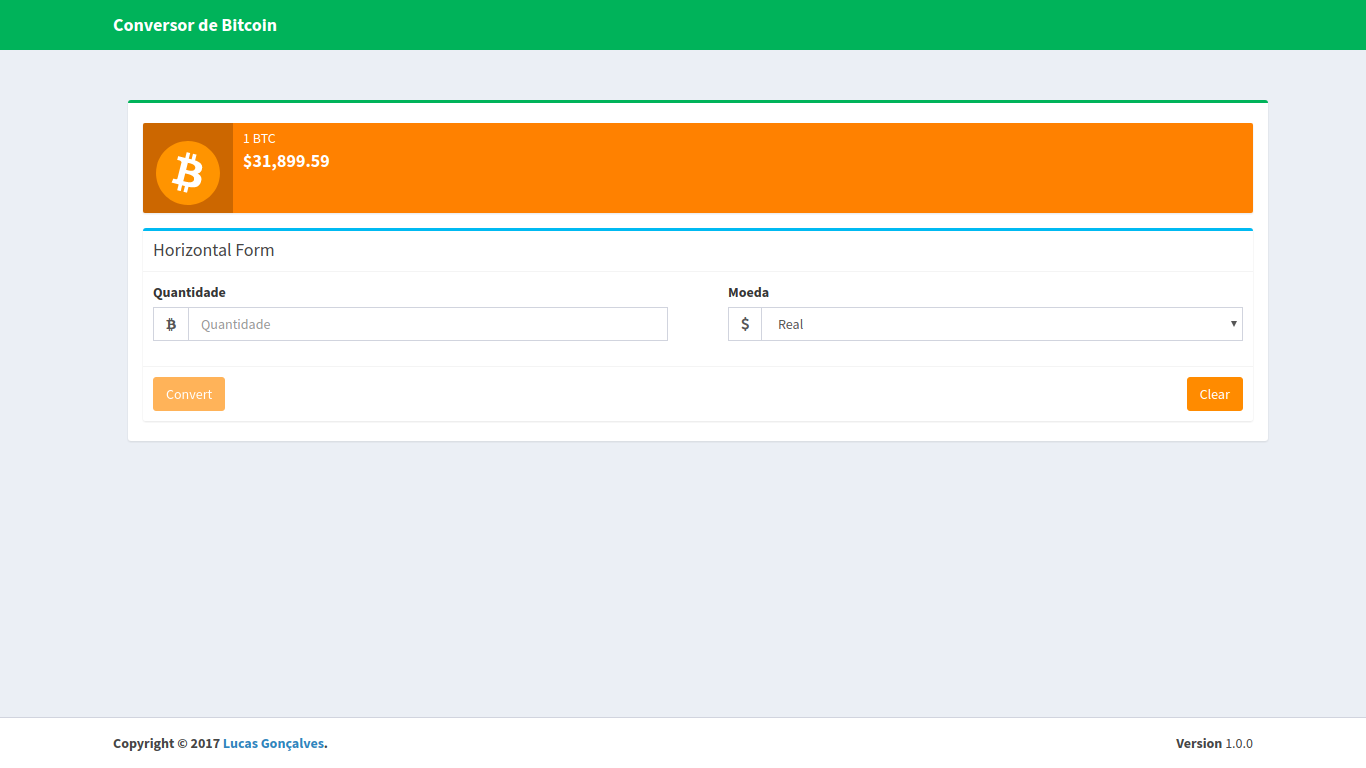Select the $31,899.59 price text

click(x=286, y=161)
